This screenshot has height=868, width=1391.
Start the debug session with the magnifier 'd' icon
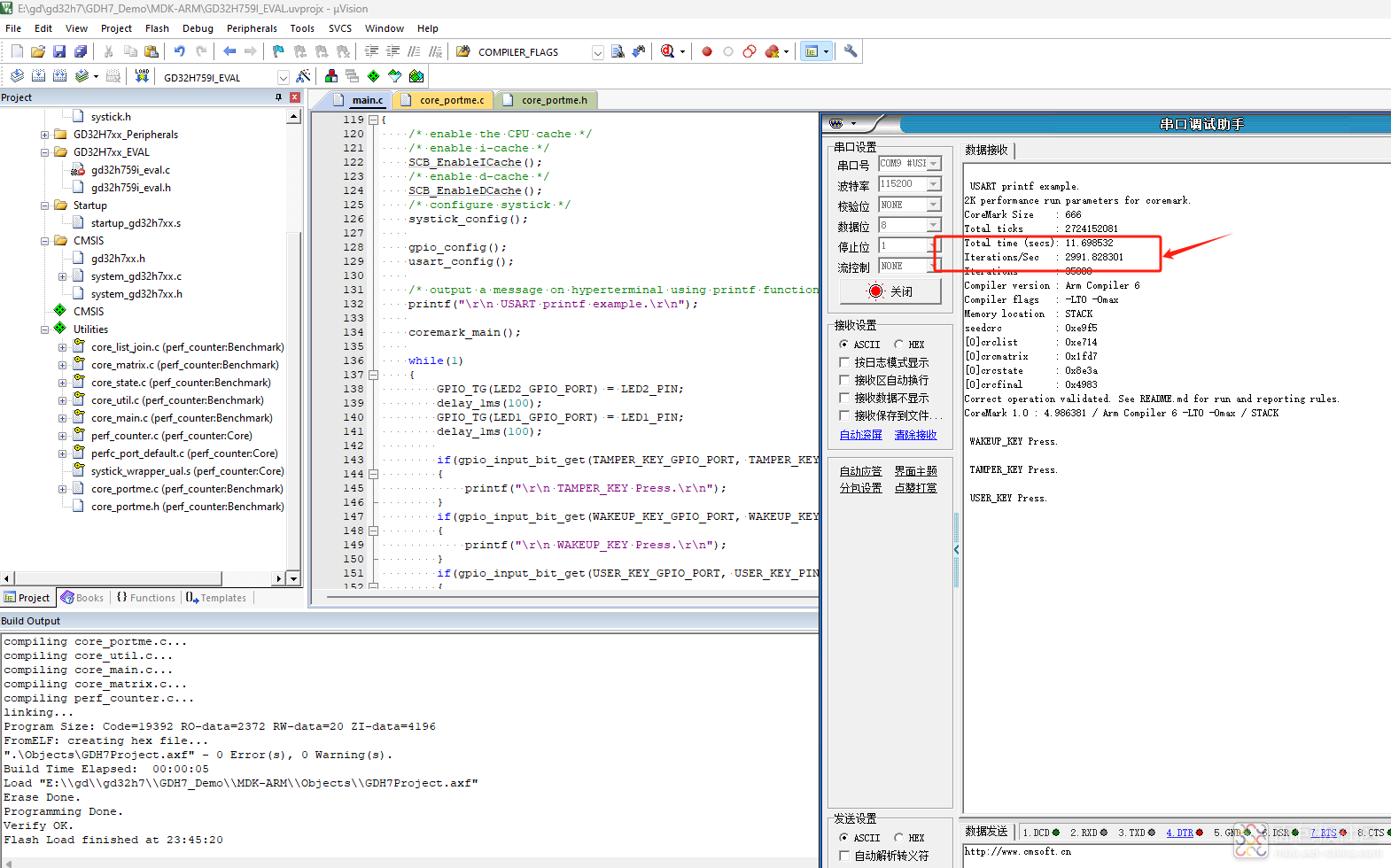(668, 52)
